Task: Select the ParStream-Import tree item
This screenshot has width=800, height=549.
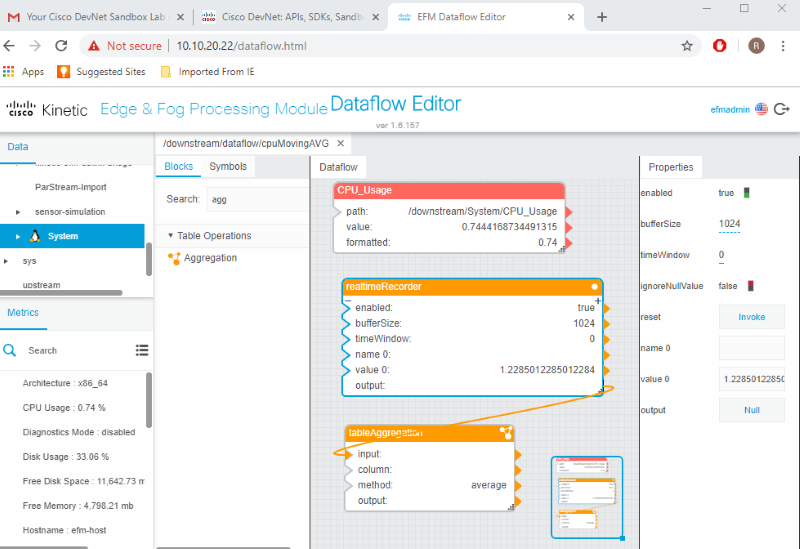Action: point(70,187)
